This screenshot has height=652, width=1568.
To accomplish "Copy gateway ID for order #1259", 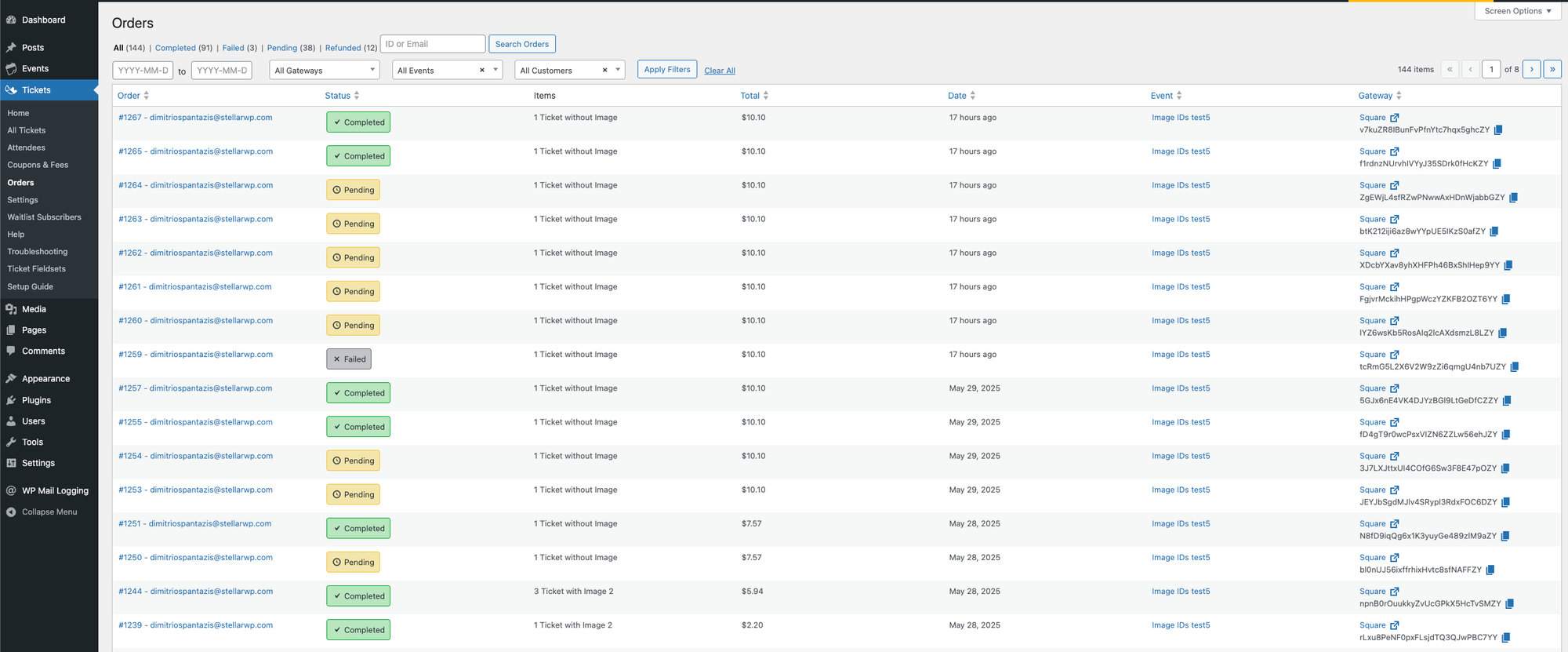I will (1515, 367).
